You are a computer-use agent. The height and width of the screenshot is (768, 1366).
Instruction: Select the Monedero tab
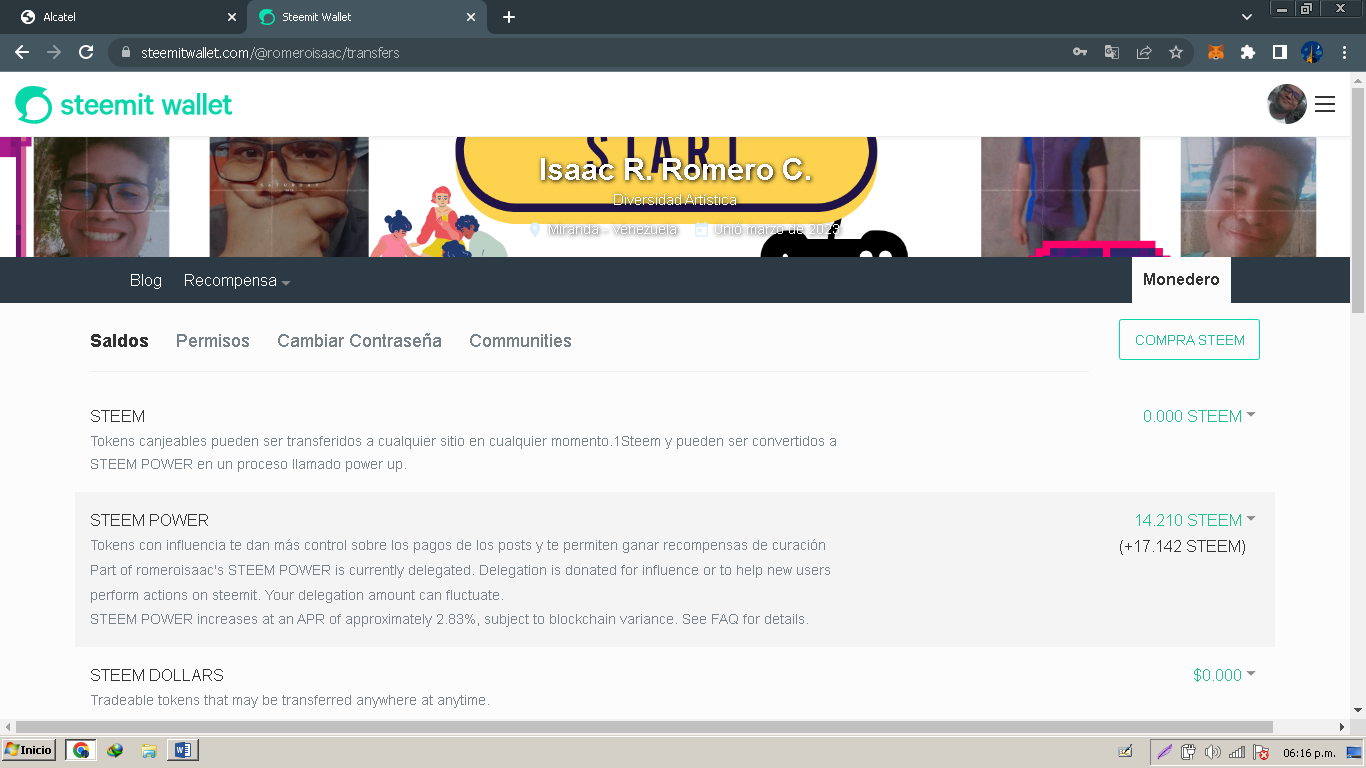(x=1181, y=280)
